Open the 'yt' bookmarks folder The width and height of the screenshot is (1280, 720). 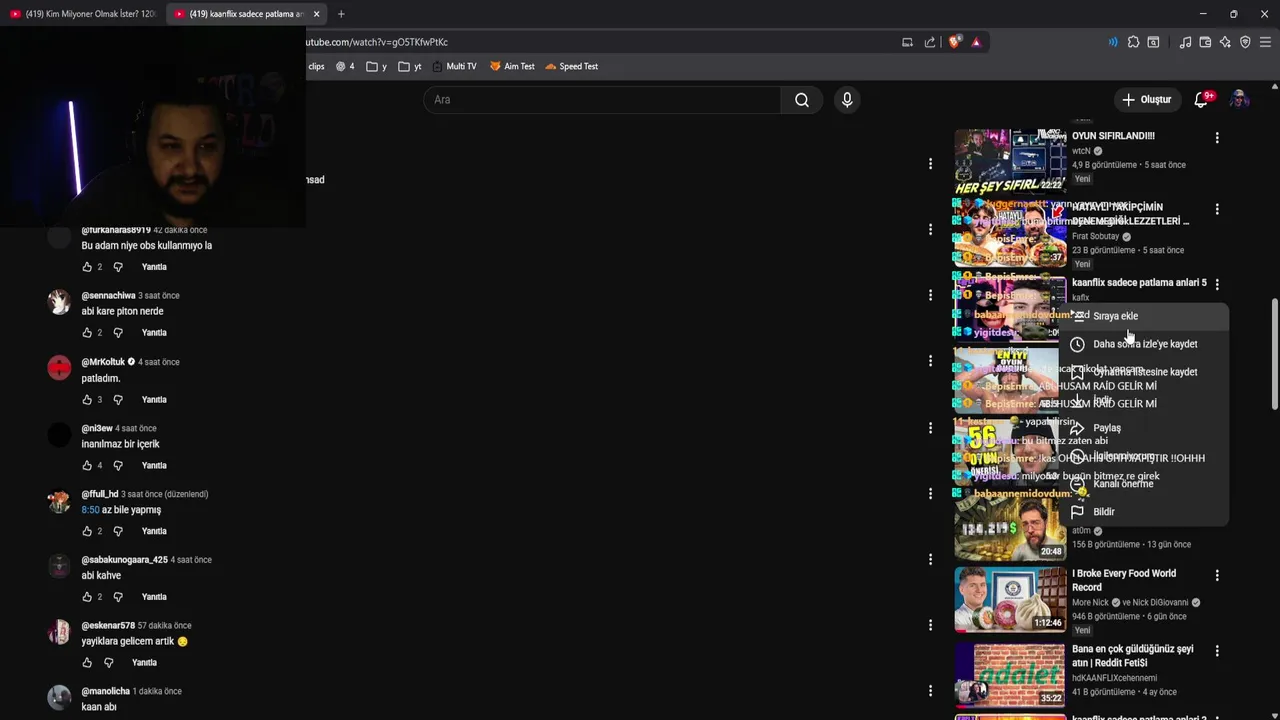point(410,66)
